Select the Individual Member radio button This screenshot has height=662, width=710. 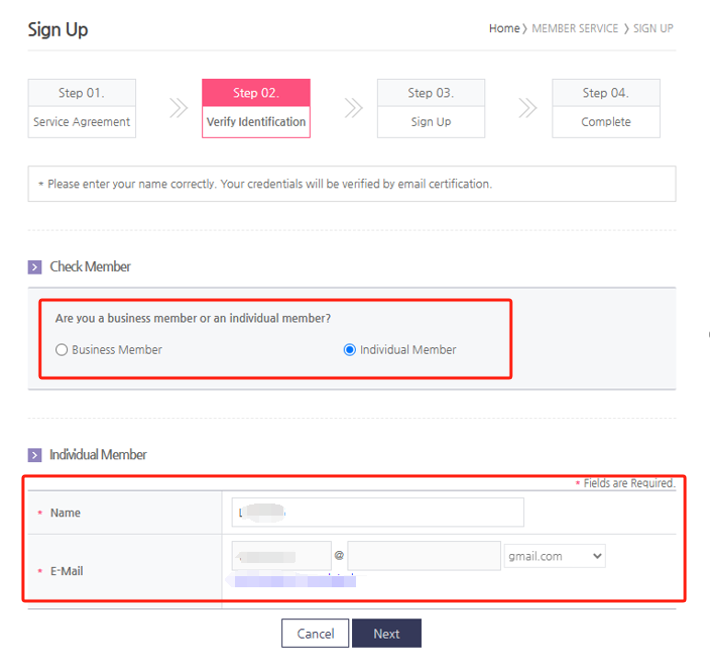tap(350, 350)
